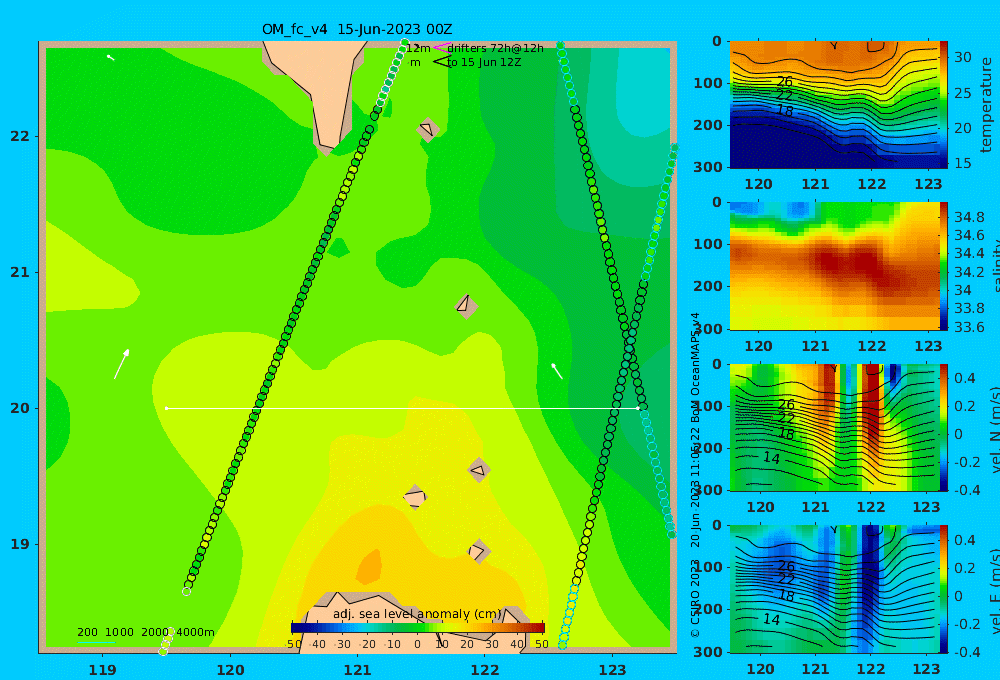The image size is (1000, 680).
Task: Click the island marker nearest Taiwan's southern tip
Action: 428,129
